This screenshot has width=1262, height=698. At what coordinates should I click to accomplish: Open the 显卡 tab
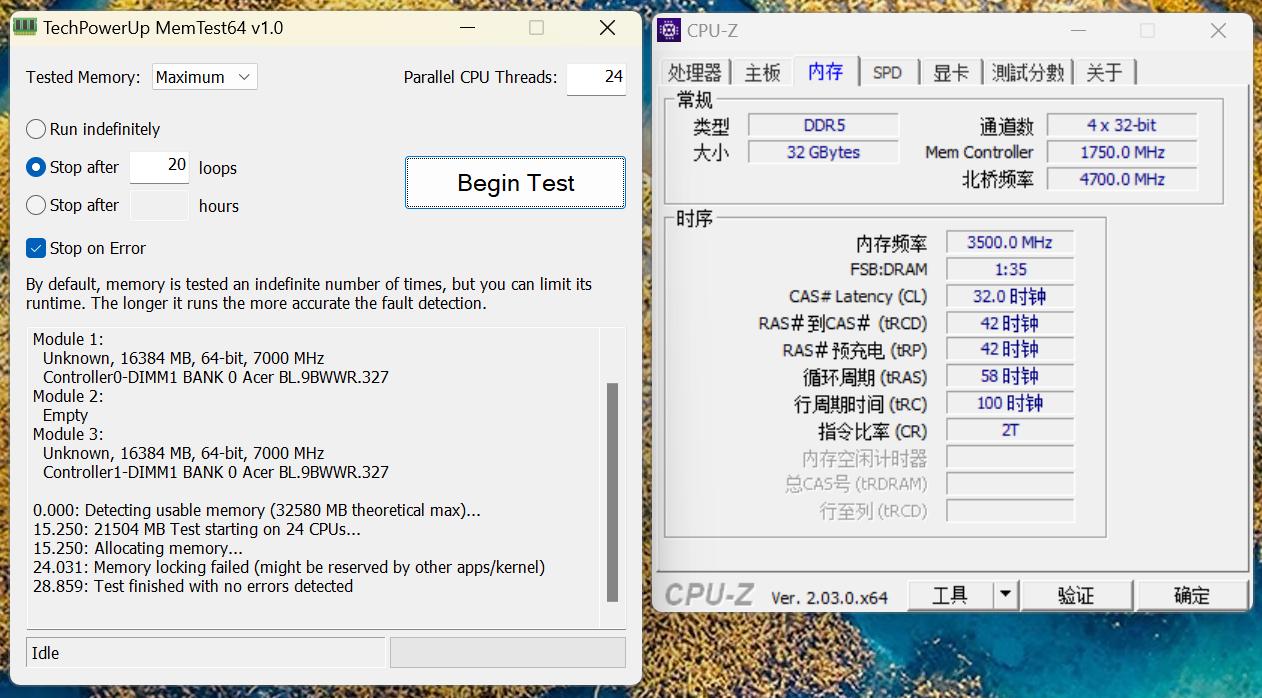pyautogui.click(x=950, y=72)
